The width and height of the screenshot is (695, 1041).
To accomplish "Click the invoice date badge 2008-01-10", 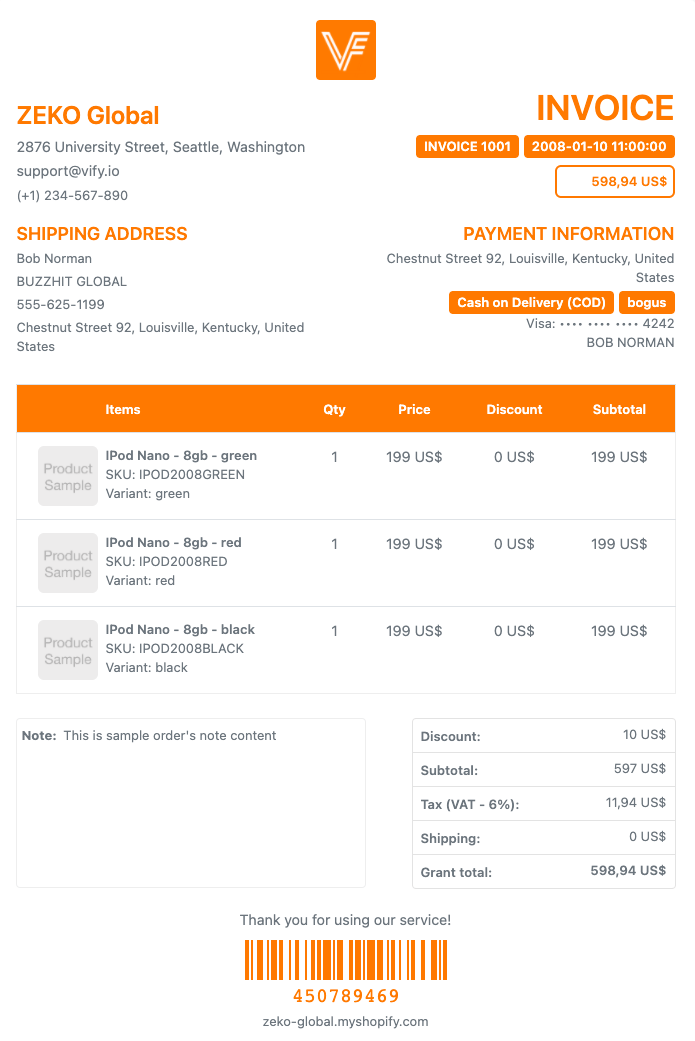I will 599,147.
